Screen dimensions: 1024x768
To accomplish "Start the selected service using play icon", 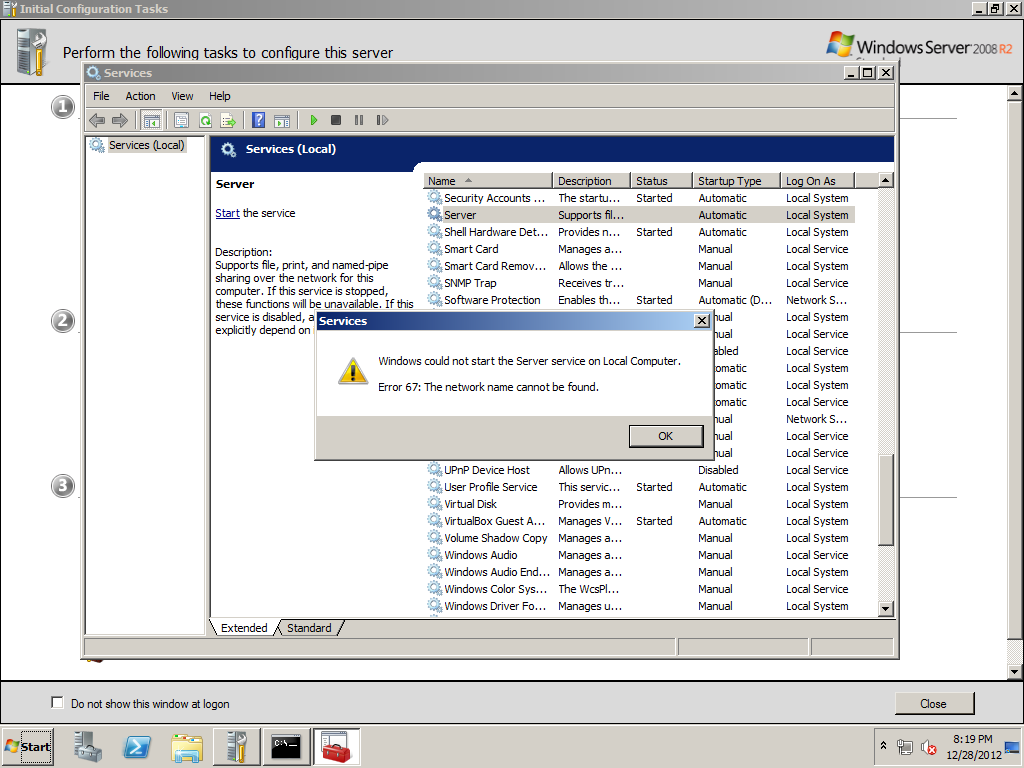I will coord(314,120).
